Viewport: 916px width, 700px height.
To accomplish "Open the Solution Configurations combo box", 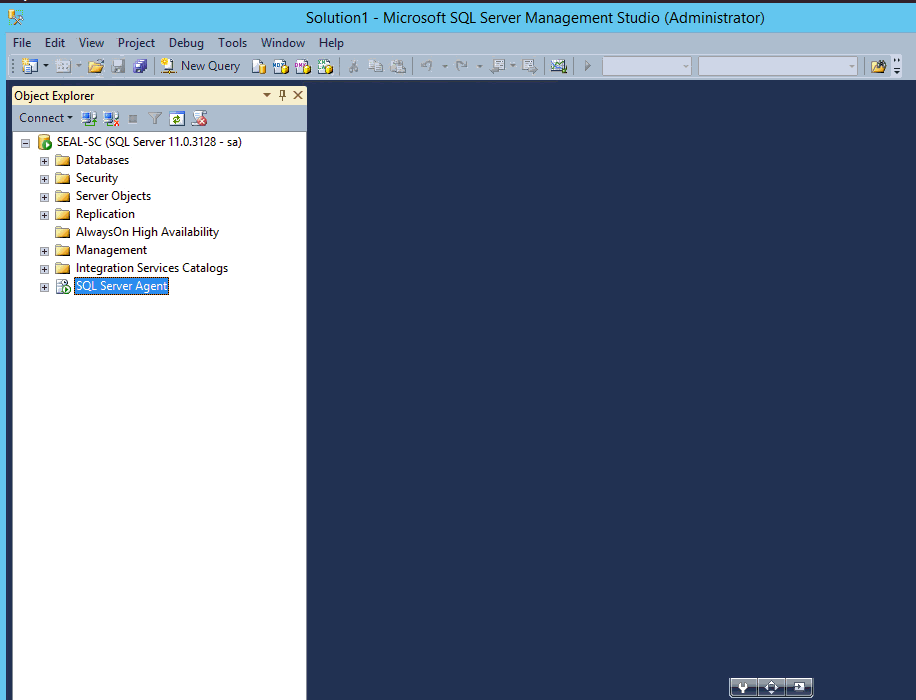I will 647,66.
